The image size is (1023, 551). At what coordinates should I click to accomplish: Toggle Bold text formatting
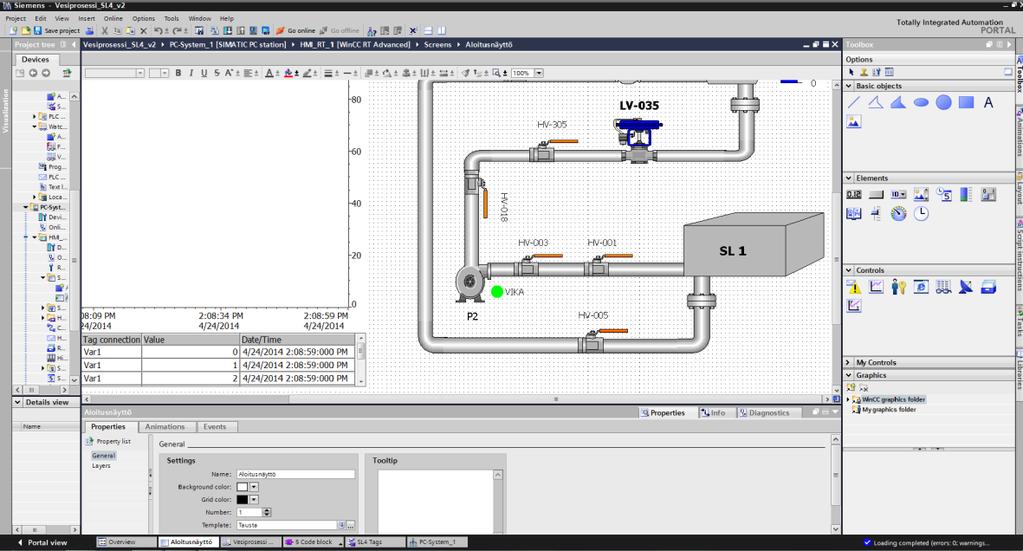(x=177, y=73)
